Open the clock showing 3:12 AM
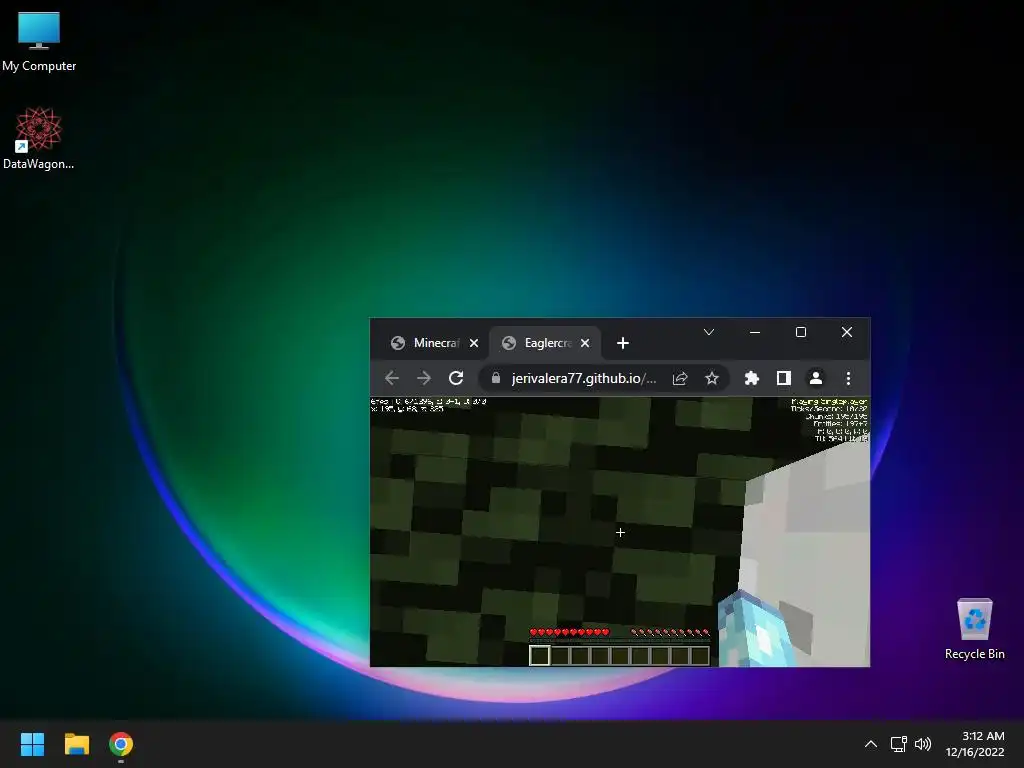This screenshot has width=1024, height=768. pyautogui.click(x=974, y=744)
